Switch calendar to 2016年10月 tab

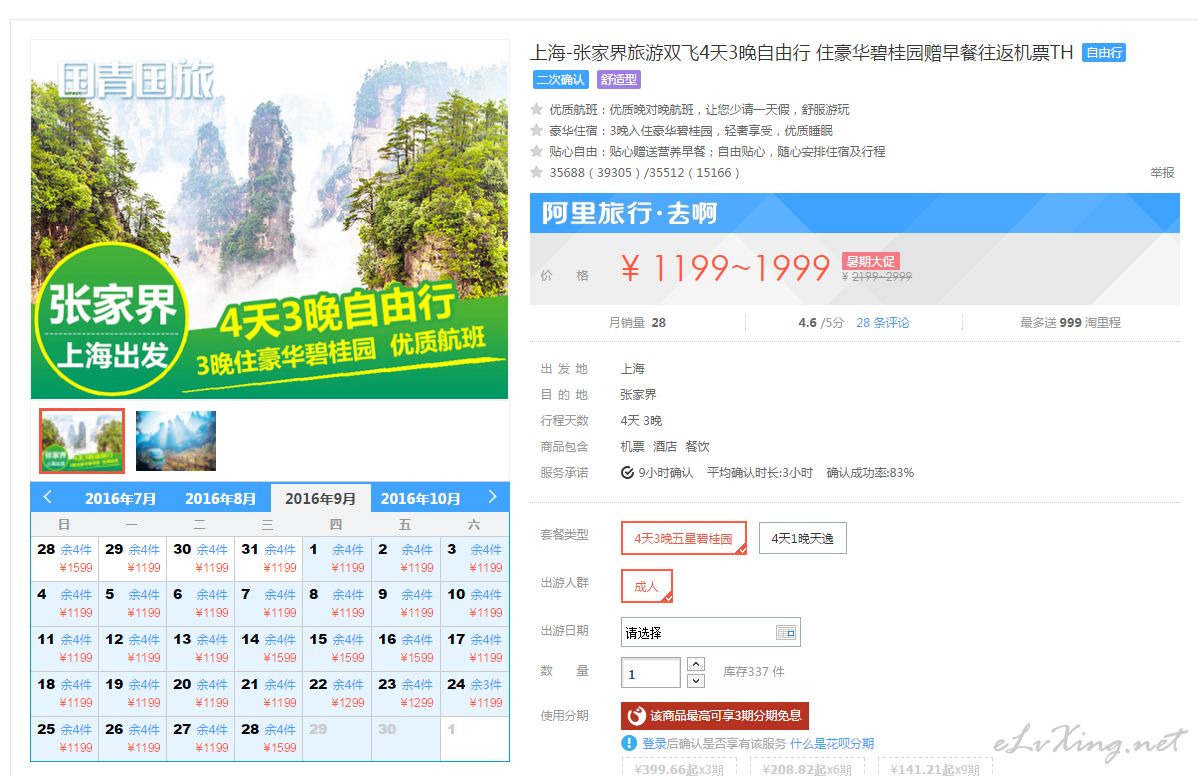click(x=420, y=498)
